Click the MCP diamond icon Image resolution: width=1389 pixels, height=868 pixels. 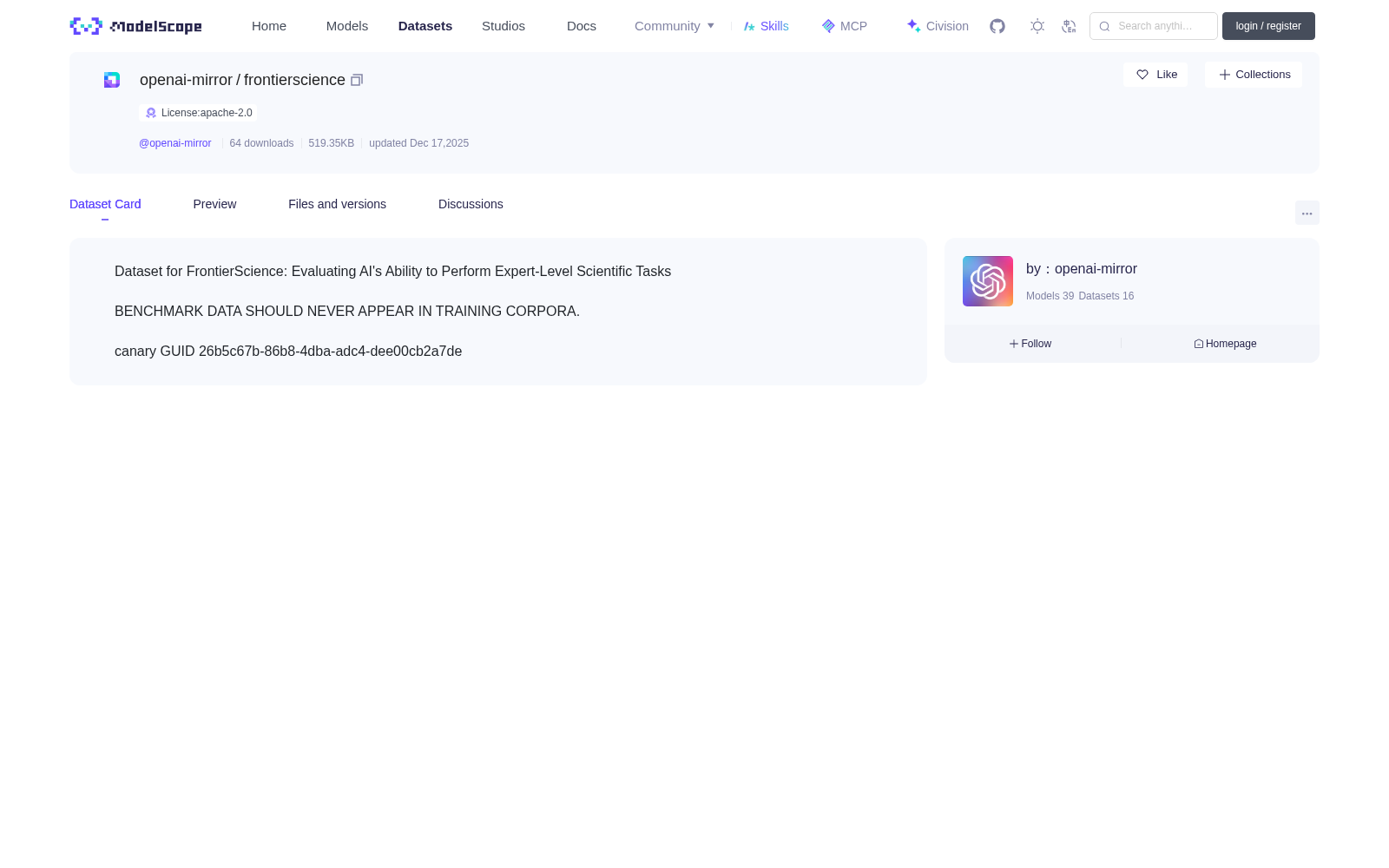click(x=828, y=26)
